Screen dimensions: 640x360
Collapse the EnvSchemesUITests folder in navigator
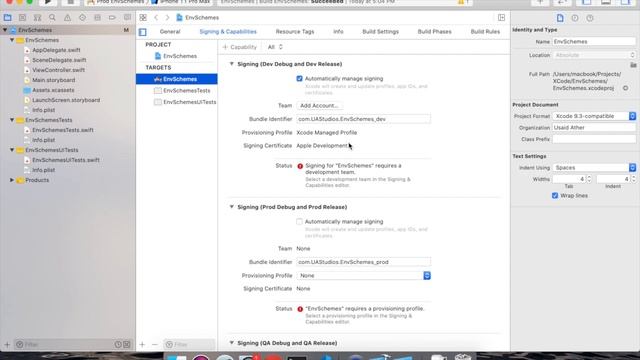pos(12,150)
